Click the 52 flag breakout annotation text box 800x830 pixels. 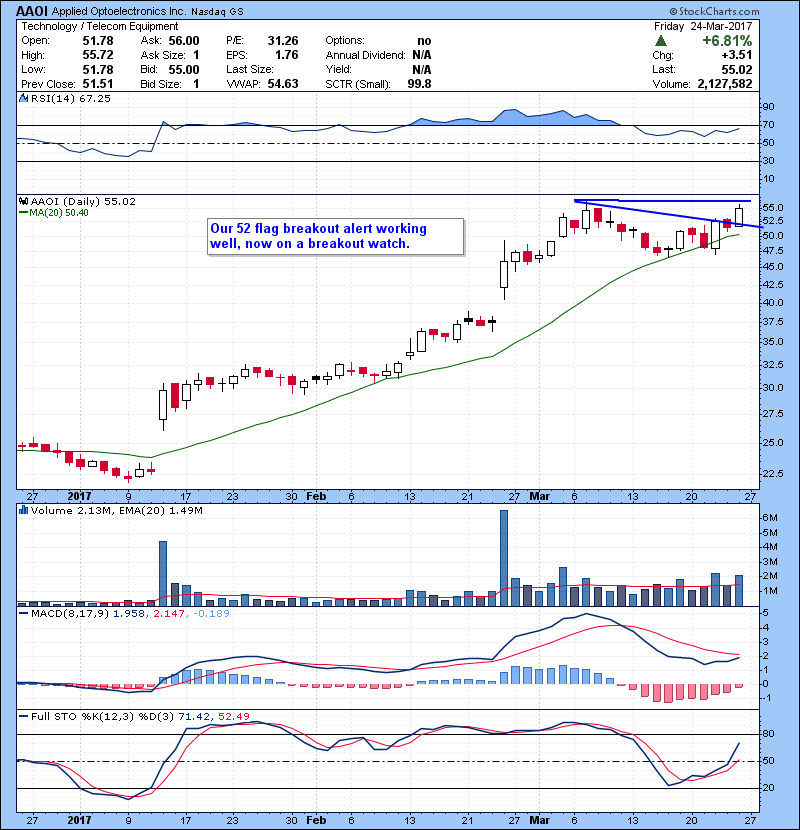(336, 237)
